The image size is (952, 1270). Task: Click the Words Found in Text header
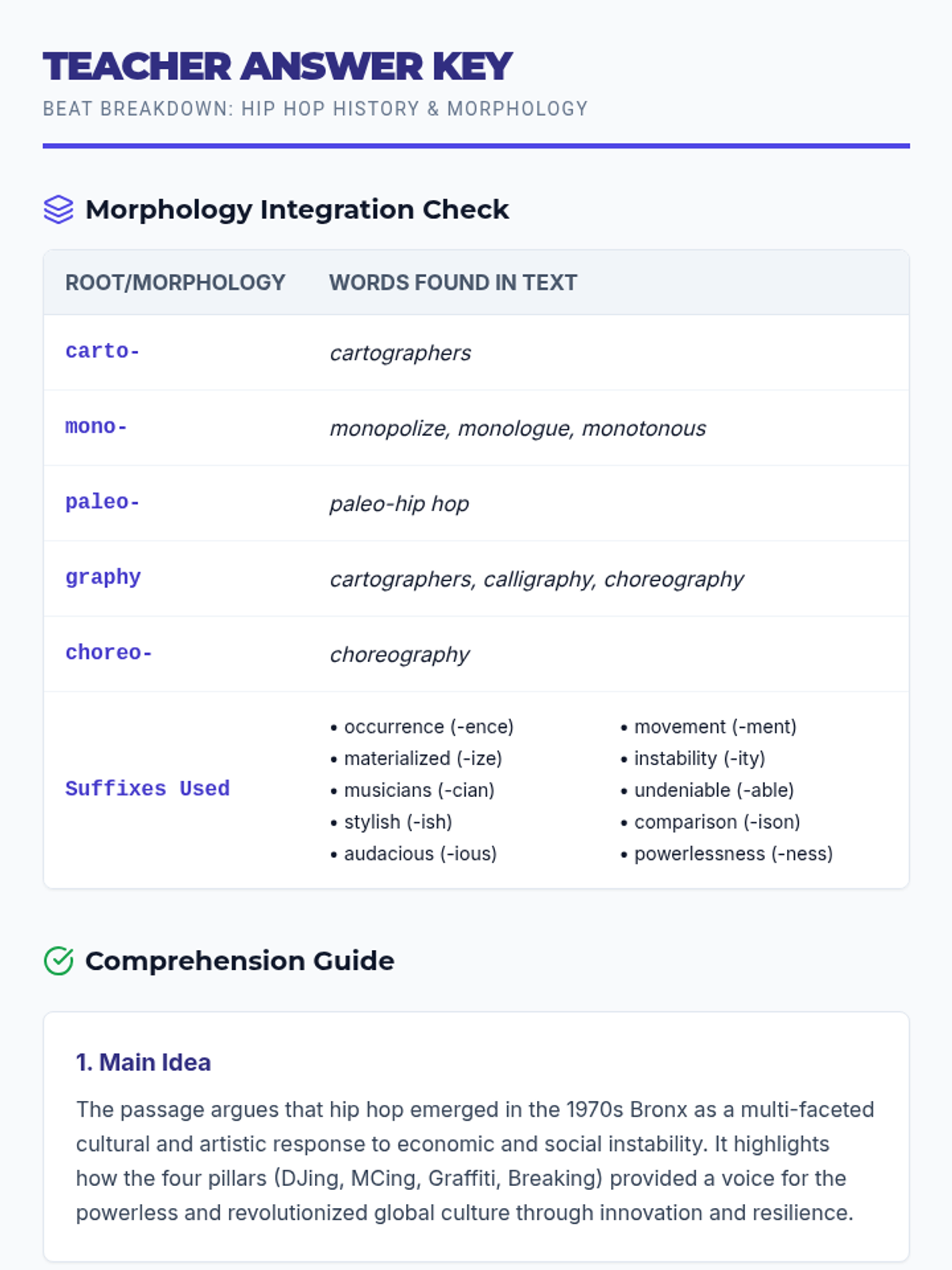pyautogui.click(x=453, y=283)
